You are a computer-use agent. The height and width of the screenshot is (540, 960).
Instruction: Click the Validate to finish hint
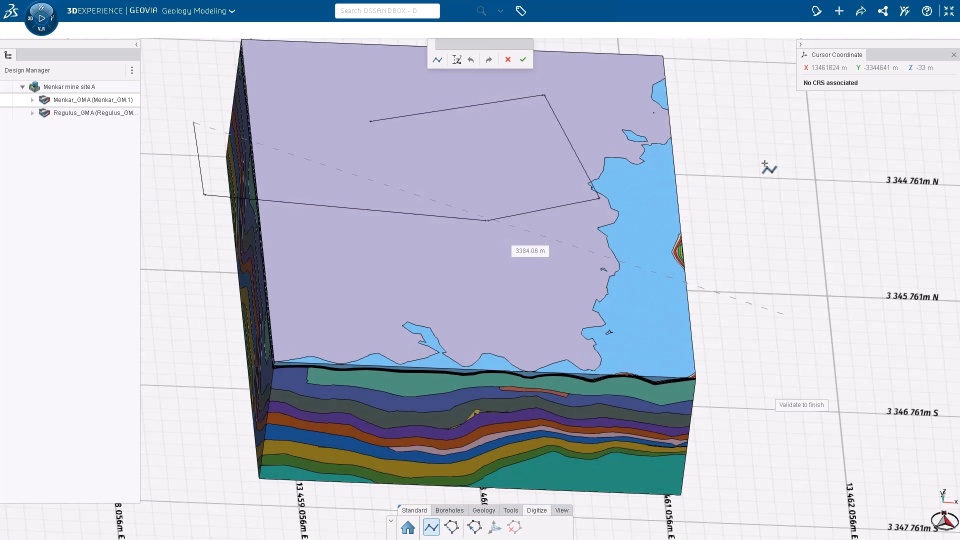click(802, 405)
